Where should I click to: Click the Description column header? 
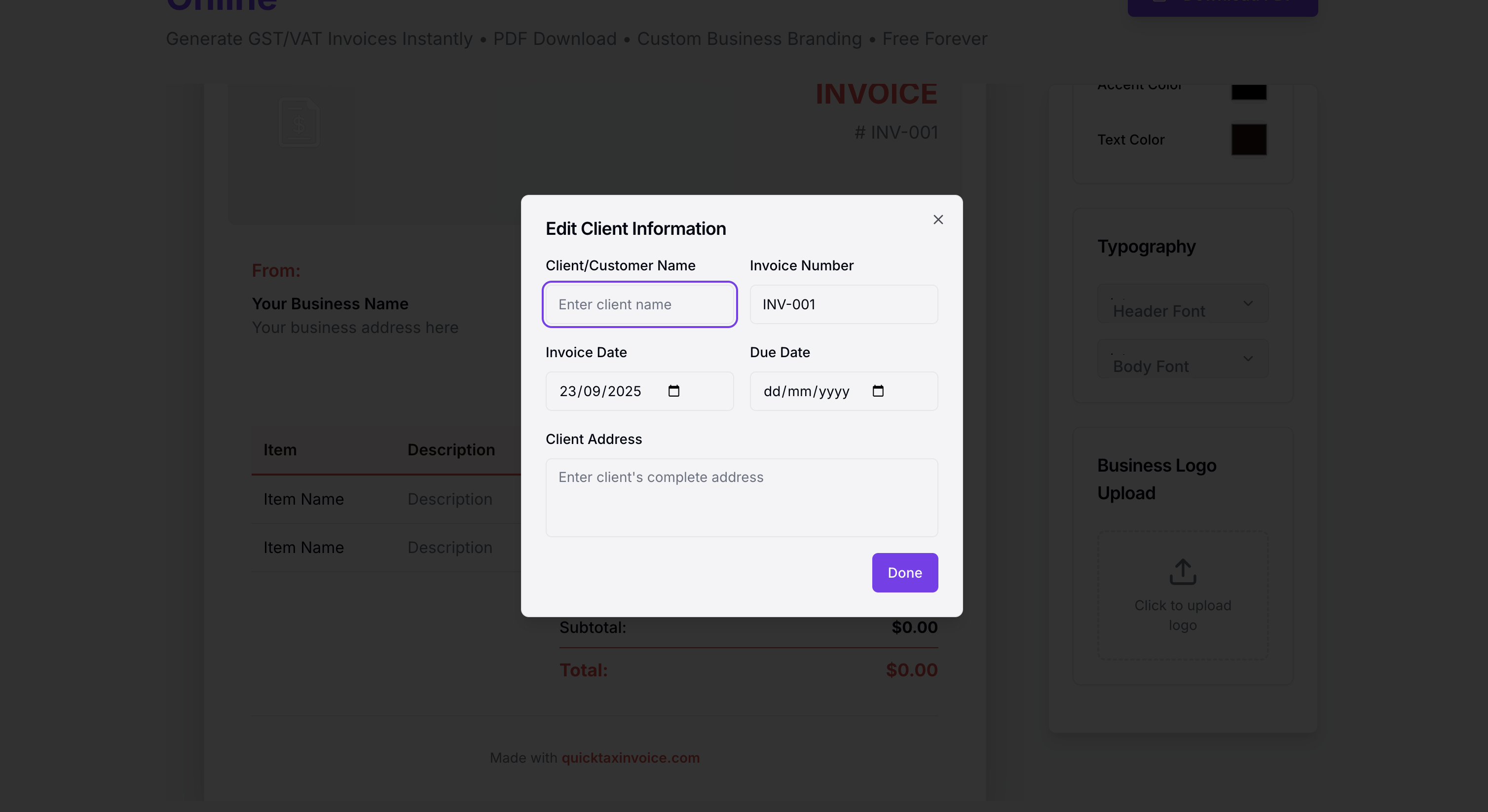tap(451, 450)
